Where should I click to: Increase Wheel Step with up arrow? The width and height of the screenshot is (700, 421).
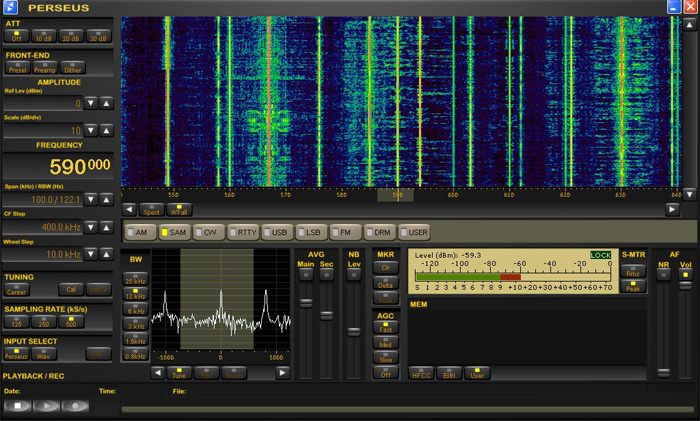(x=106, y=254)
